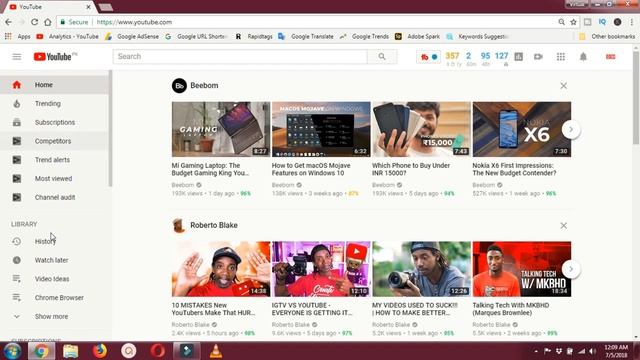Go to Home in sidebar
640x360 pixels.
coord(54,85)
